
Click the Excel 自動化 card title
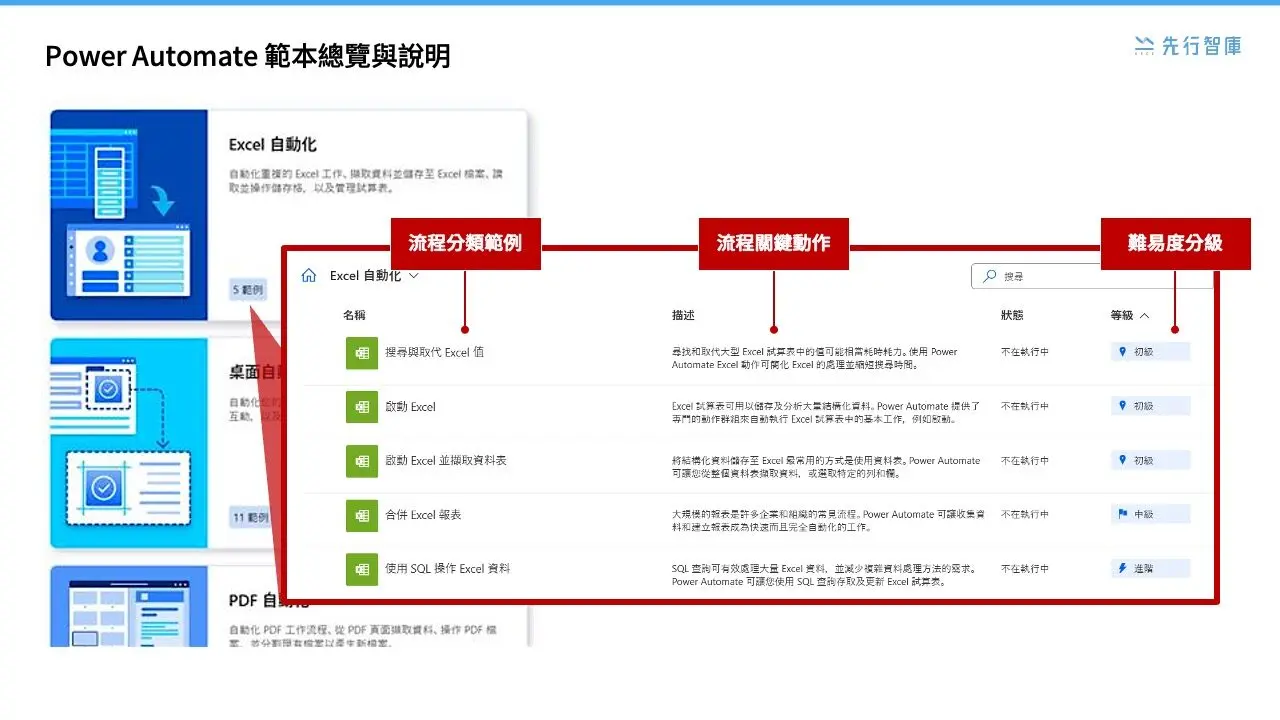[273, 145]
